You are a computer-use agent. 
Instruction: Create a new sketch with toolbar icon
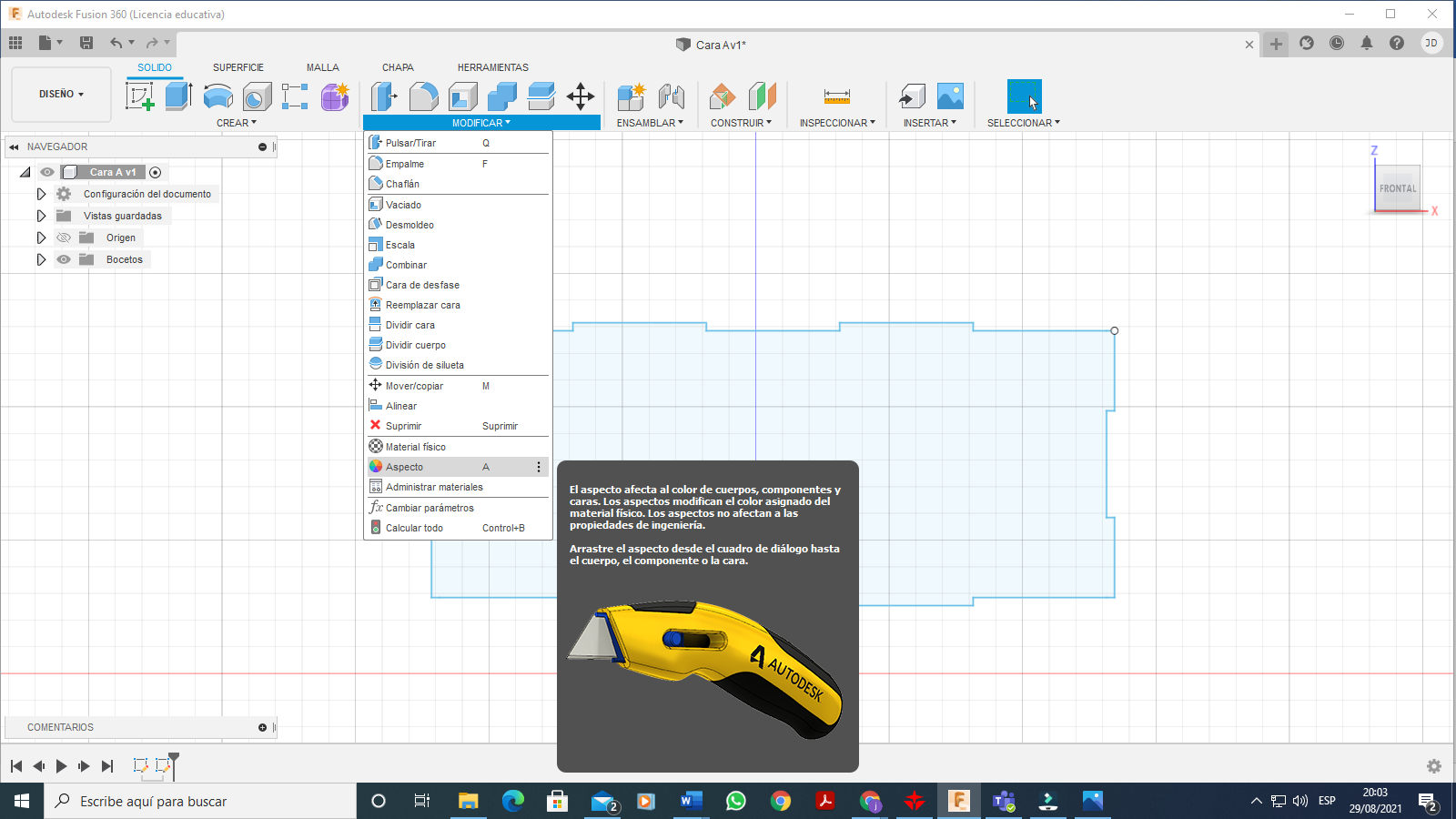point(140,96)
